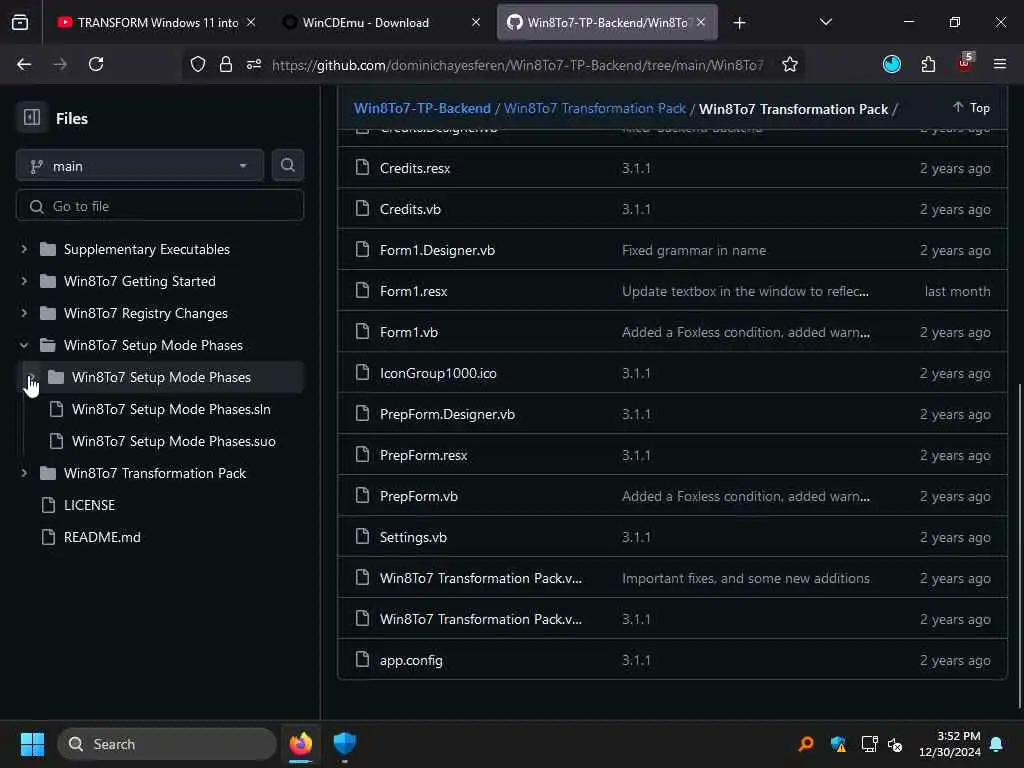Open PrepForm.resx file
The image size is (1024, 768).
click(423, 455)
